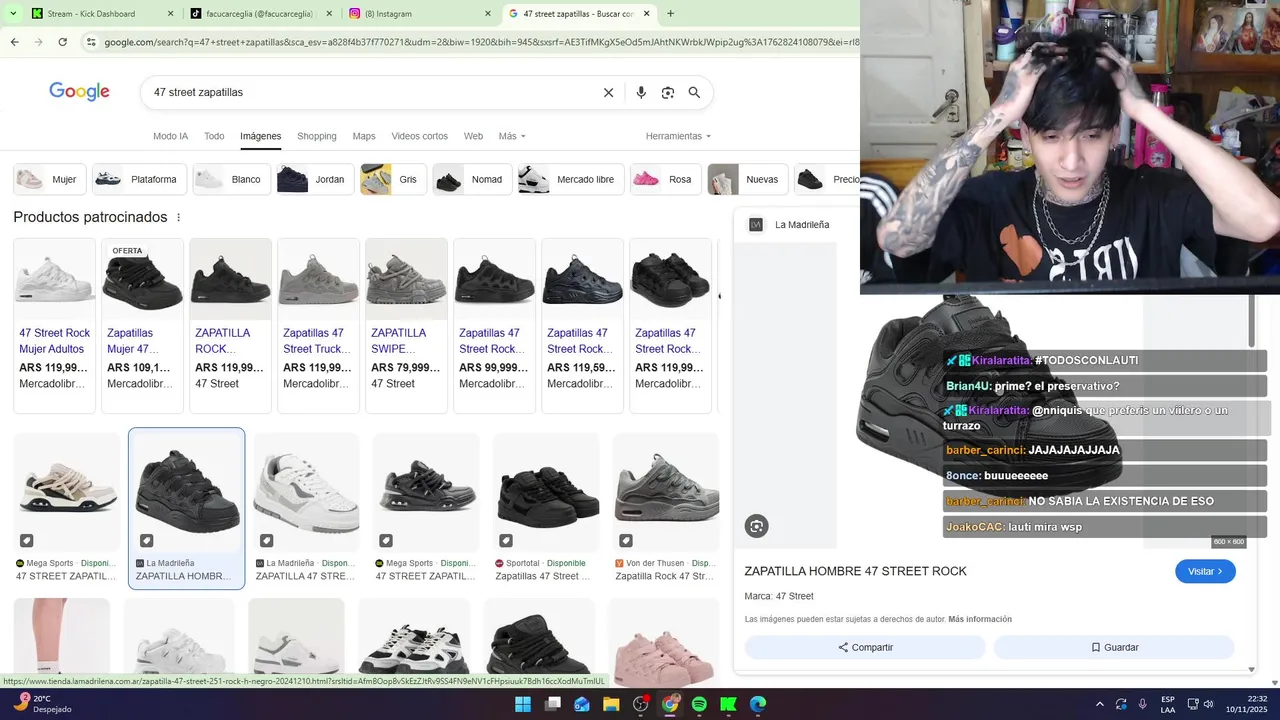The height and width of the screenshot is (720, 1280).
Task: Open Google Lens image search
Action: tap(668, 92)
